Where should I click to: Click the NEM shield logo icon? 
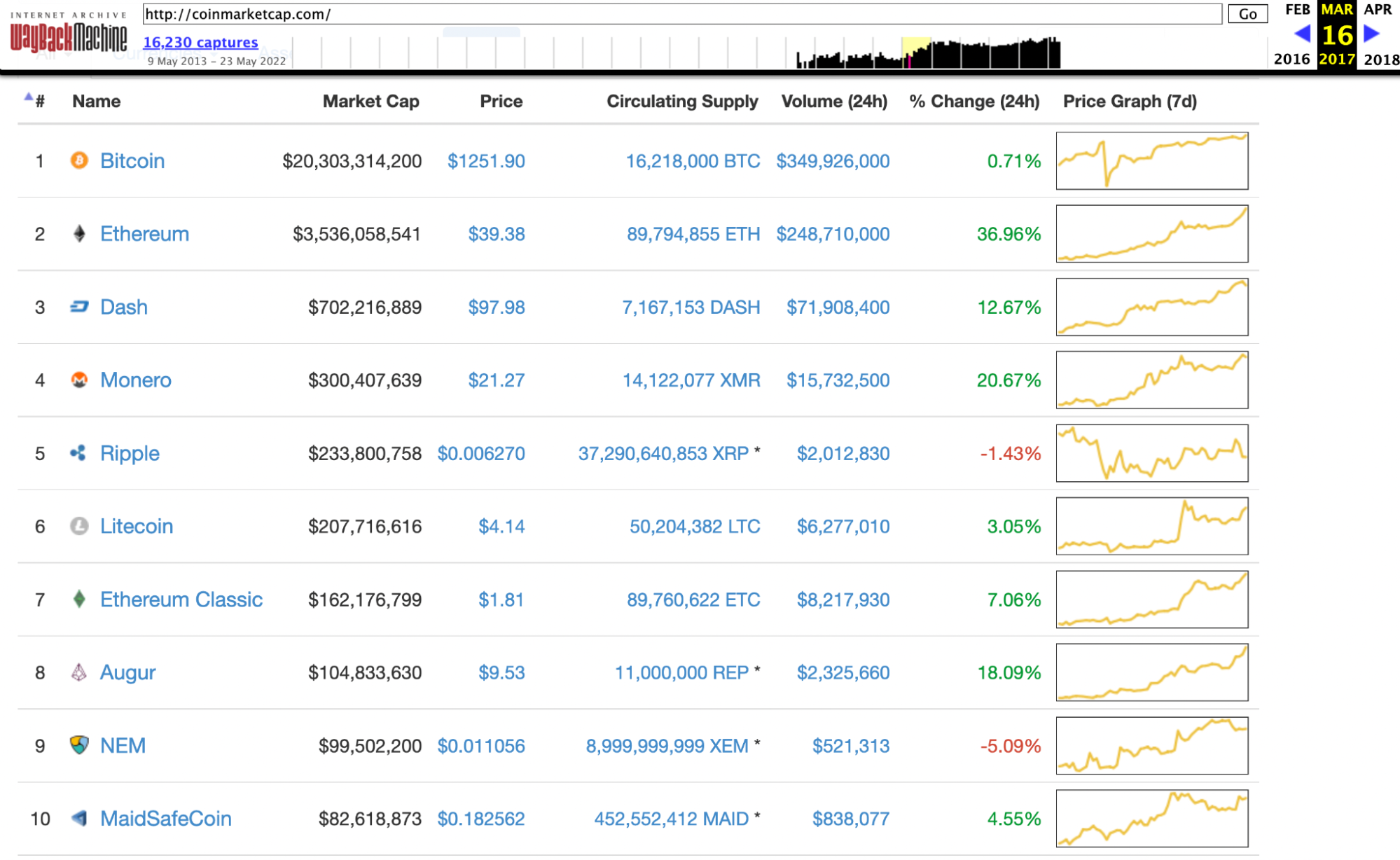tap(79, 745)
